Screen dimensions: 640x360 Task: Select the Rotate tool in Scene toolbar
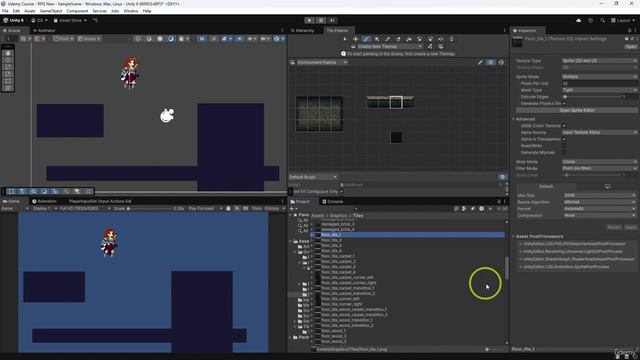click(8, 67)
